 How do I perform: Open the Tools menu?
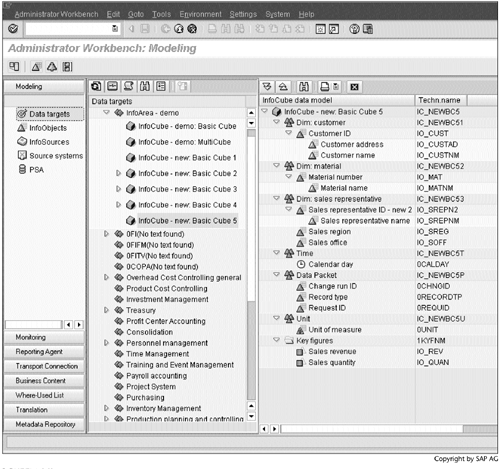click(161, 14)
